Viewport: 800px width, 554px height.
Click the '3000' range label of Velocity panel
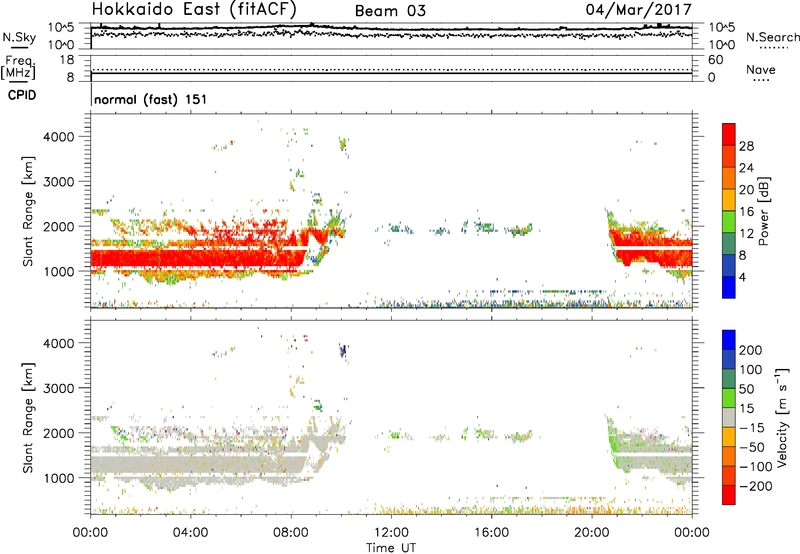pyautogui.click(x=59, y=388)
